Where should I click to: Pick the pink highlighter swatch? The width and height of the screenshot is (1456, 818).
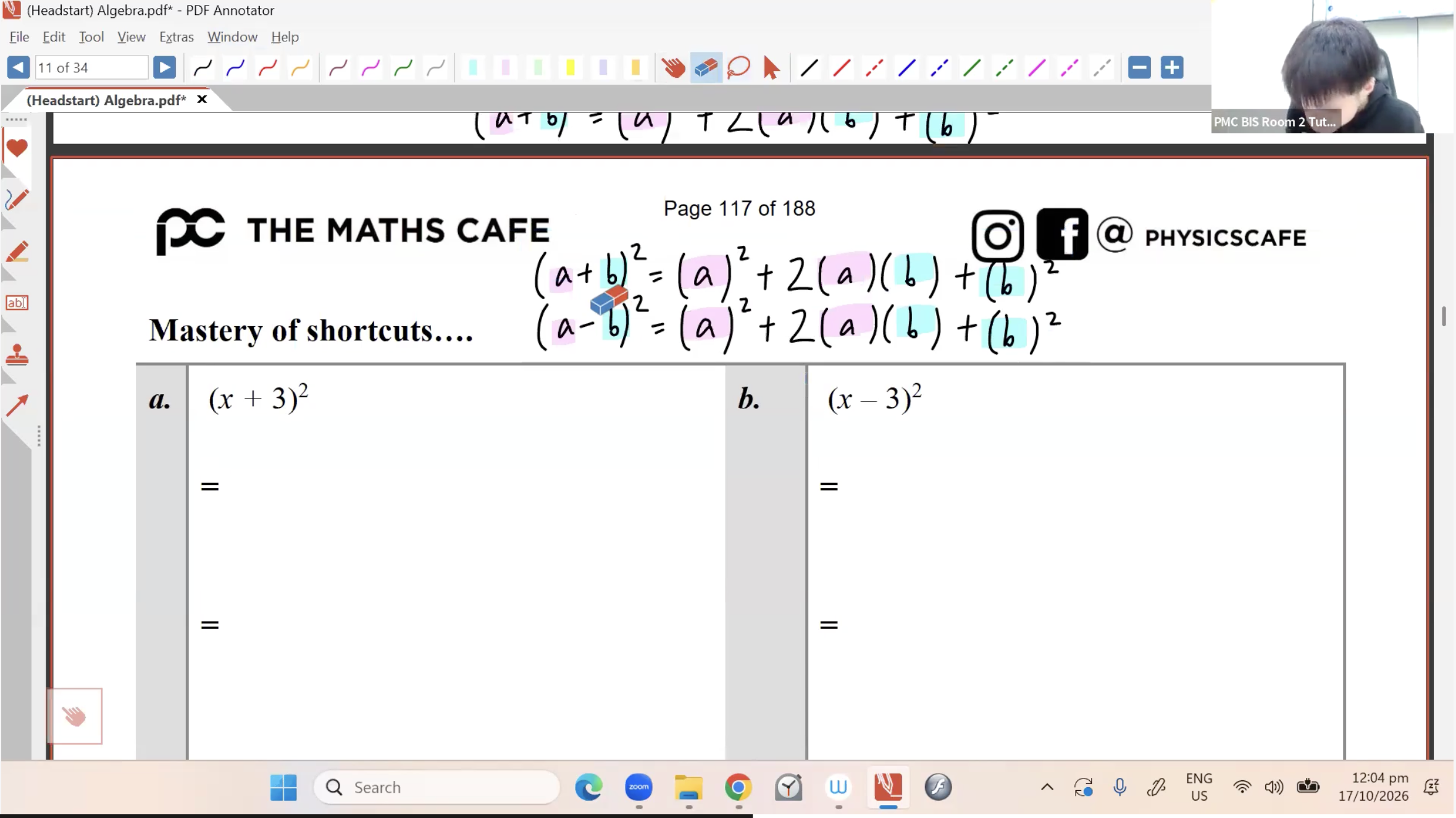tap(506, 67)
